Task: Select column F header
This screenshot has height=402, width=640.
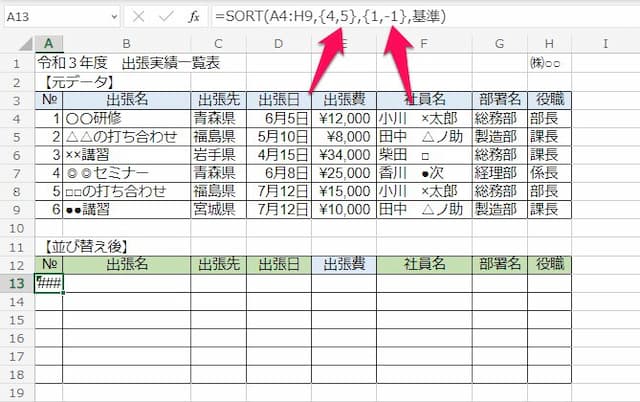Action: click(424, 44)
